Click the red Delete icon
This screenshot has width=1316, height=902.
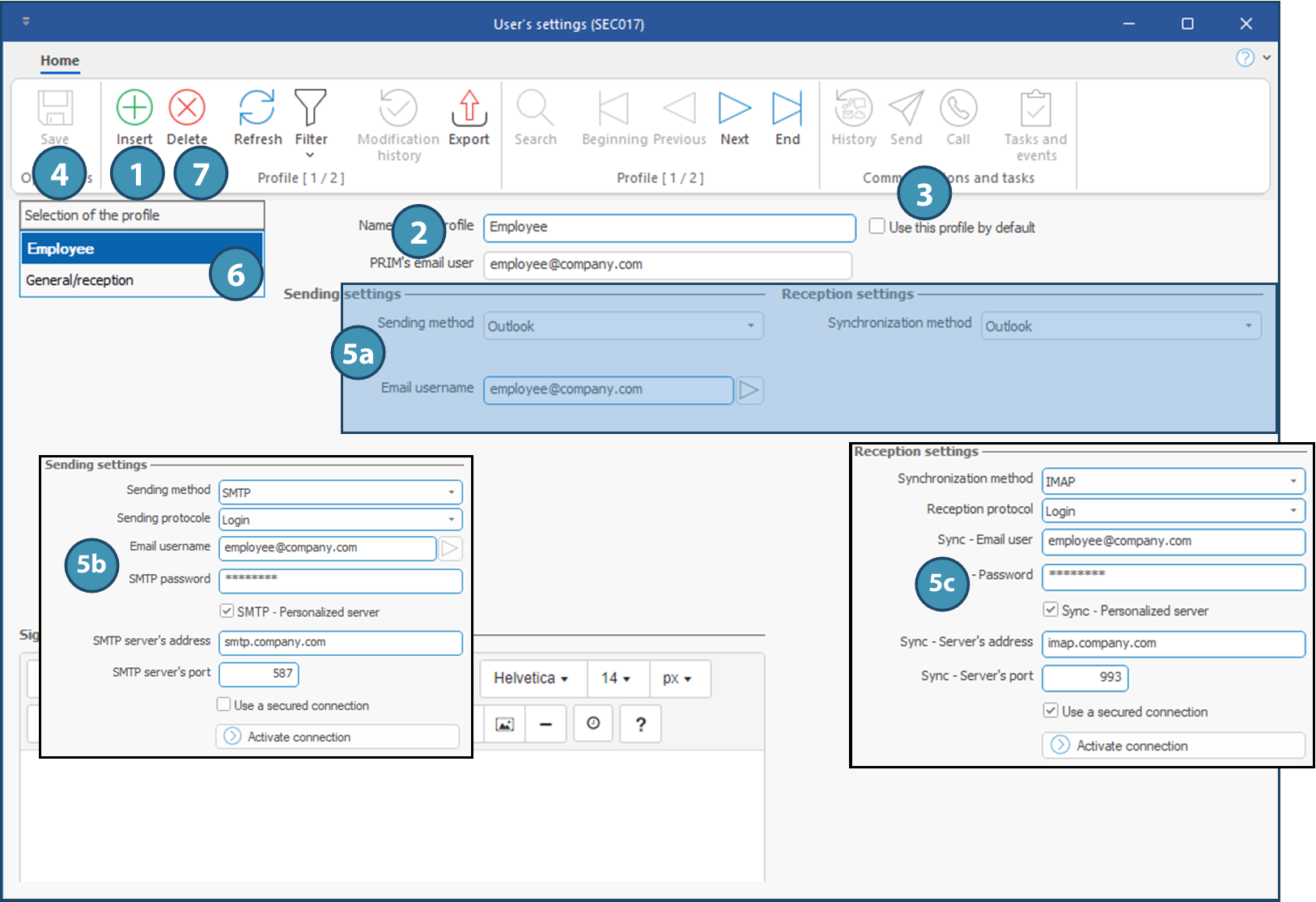[x=187, y=108]
